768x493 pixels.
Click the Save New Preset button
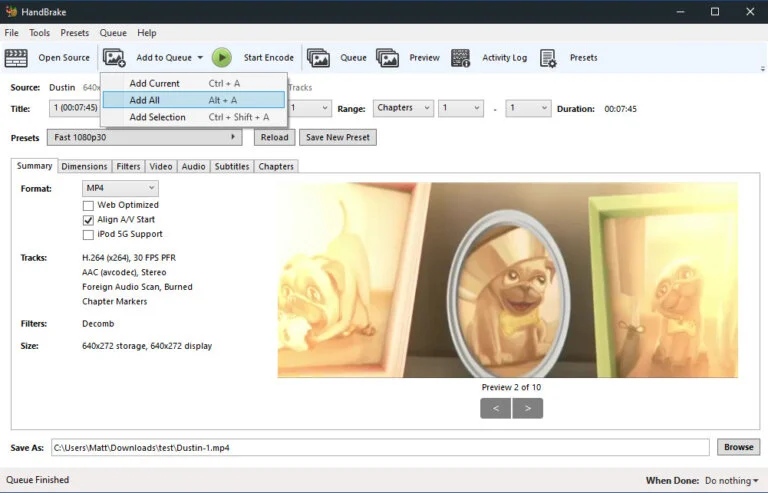coord(338,138)
